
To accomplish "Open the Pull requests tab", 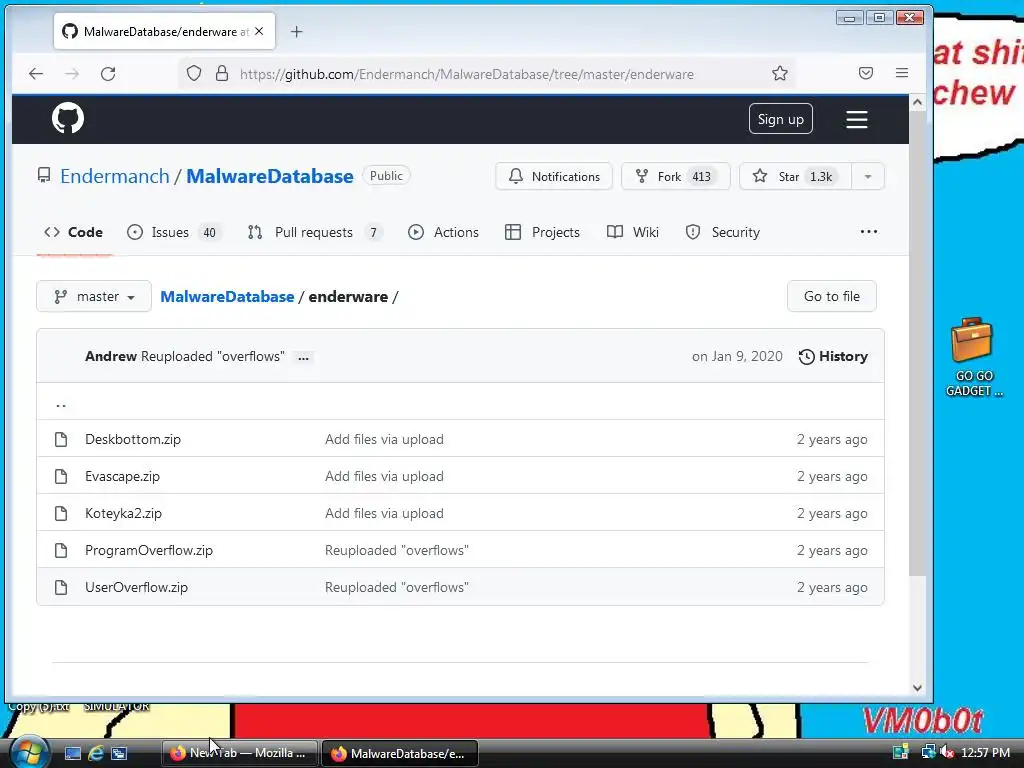I will pyautogui.click(x=315, y=232).
